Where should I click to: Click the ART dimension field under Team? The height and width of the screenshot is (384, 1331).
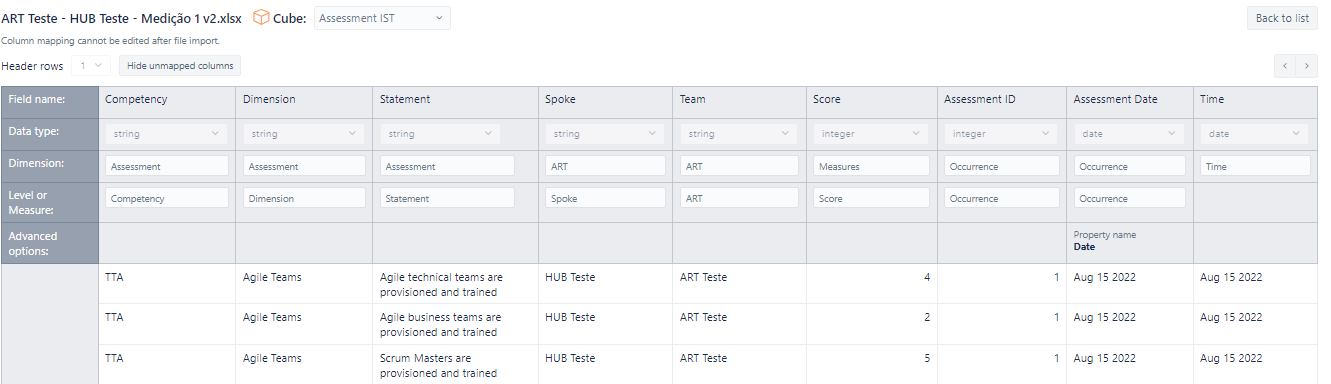739,166
